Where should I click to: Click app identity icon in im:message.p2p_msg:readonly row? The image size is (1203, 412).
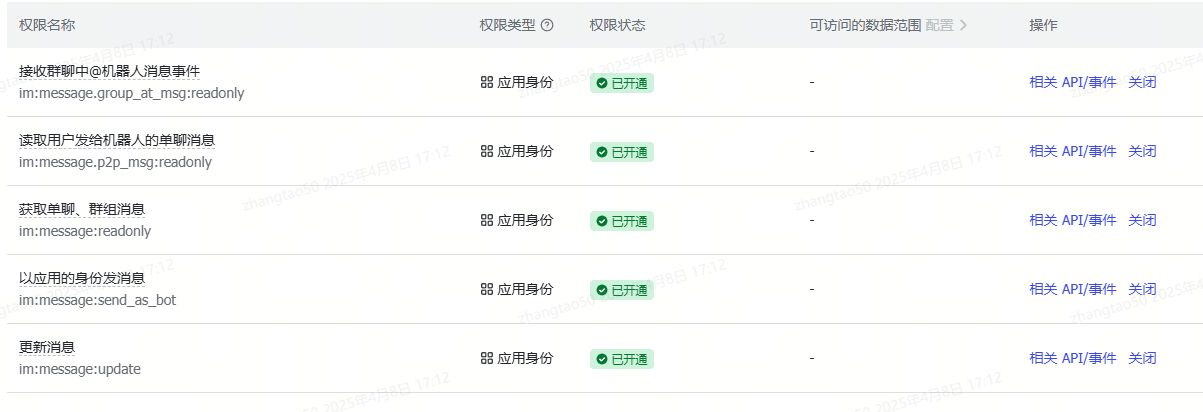(487, 152)
